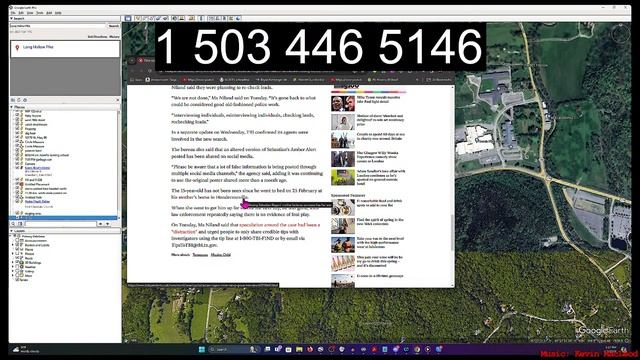Select the Add Placemark toolbar icon

pos(138,18)
